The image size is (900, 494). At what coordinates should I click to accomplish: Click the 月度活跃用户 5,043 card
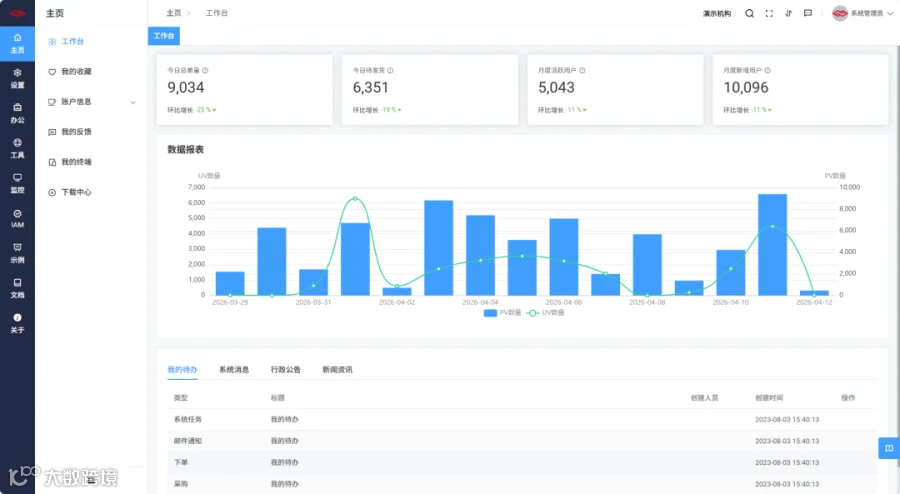[615, 90]
